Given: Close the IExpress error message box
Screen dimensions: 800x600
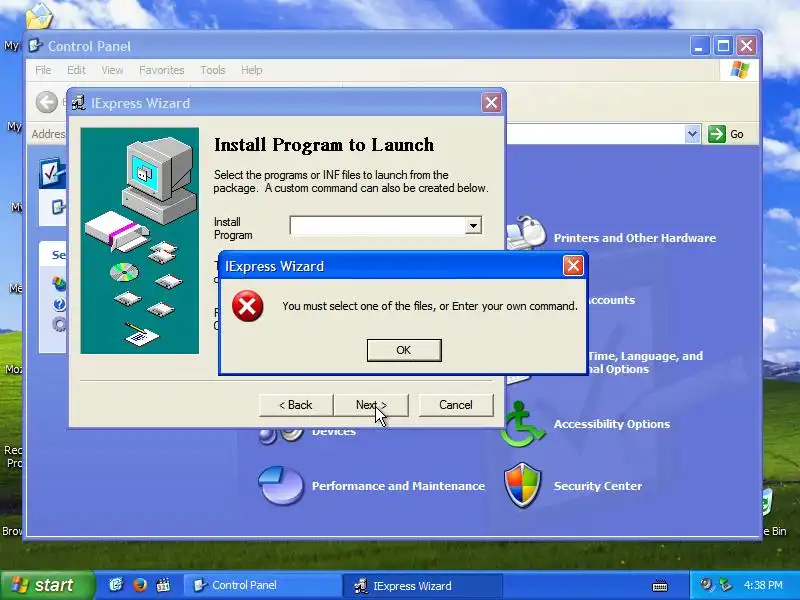Looking at the screenshot, I should pos(572,265).
